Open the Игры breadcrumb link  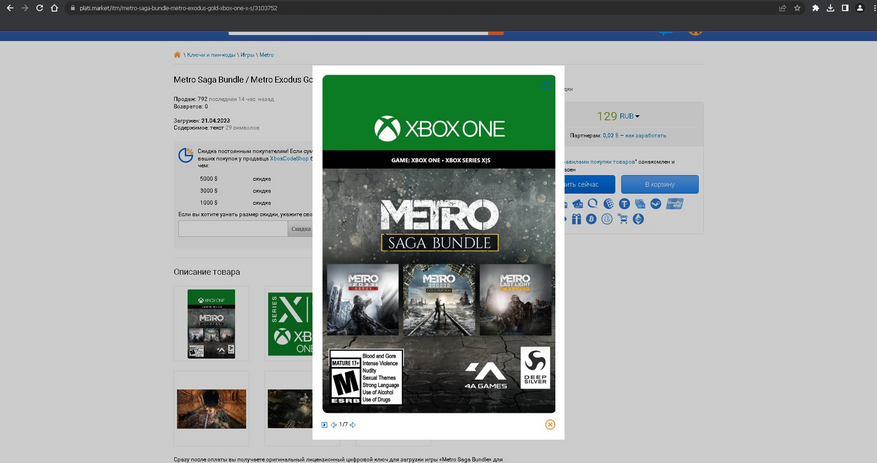(x=247, y=55)
